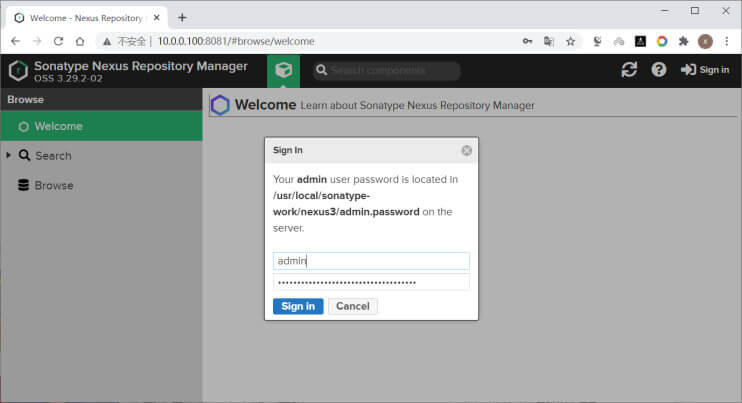
Task: Click the refresh icon in Nexus header
Action: [629, 70]
